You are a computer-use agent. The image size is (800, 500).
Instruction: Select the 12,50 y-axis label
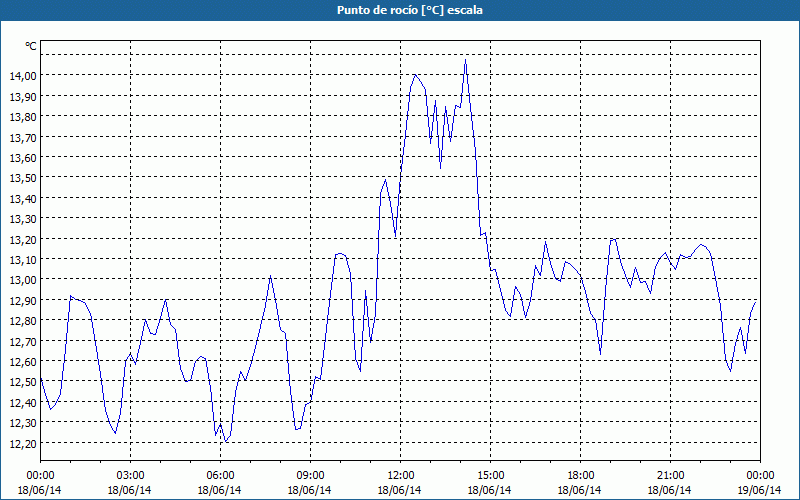(x=23, y=382)
